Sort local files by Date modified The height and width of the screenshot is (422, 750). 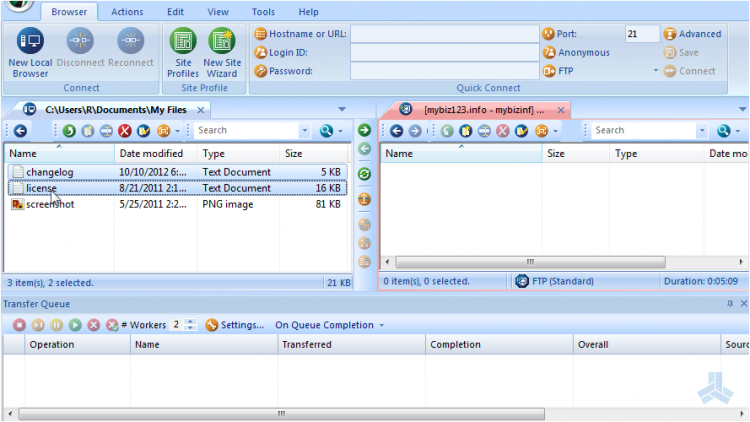coord(156,154)
